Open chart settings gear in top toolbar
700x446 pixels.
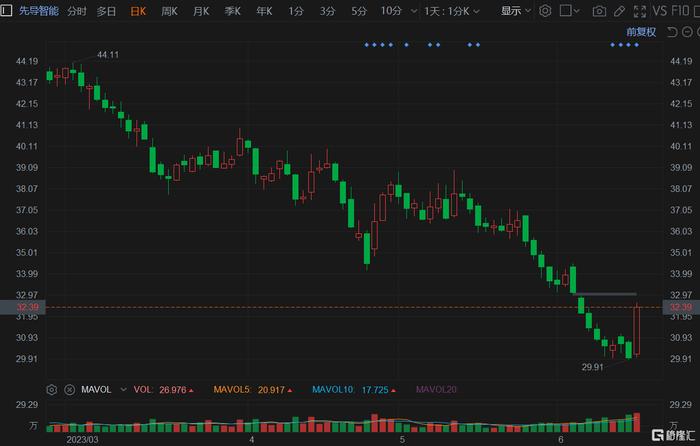[545, 11]
